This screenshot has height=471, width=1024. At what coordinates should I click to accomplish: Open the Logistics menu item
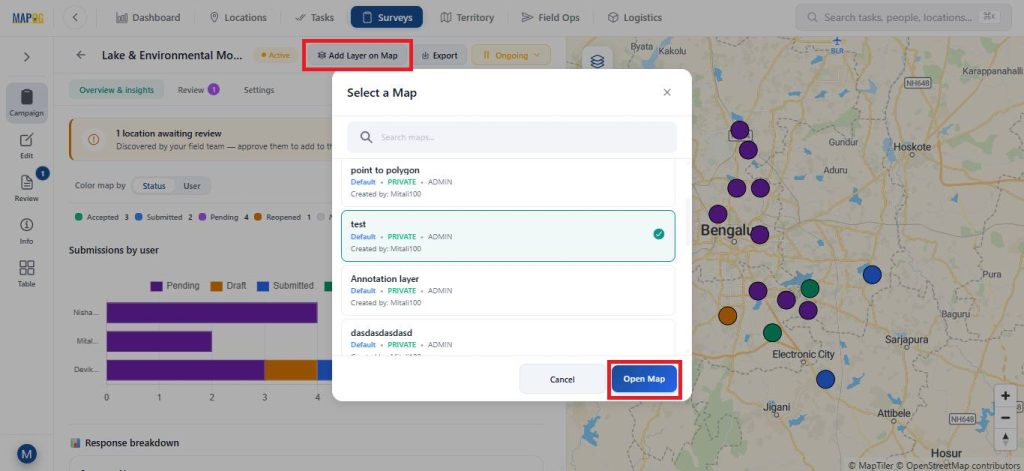click(634, 18)
